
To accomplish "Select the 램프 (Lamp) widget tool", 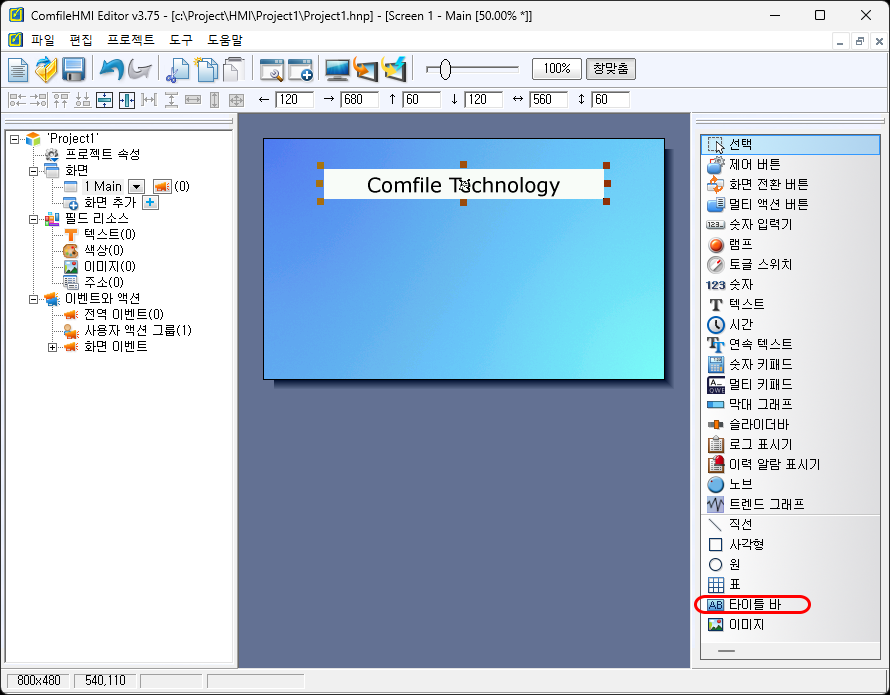I will [x=735, y=244].
